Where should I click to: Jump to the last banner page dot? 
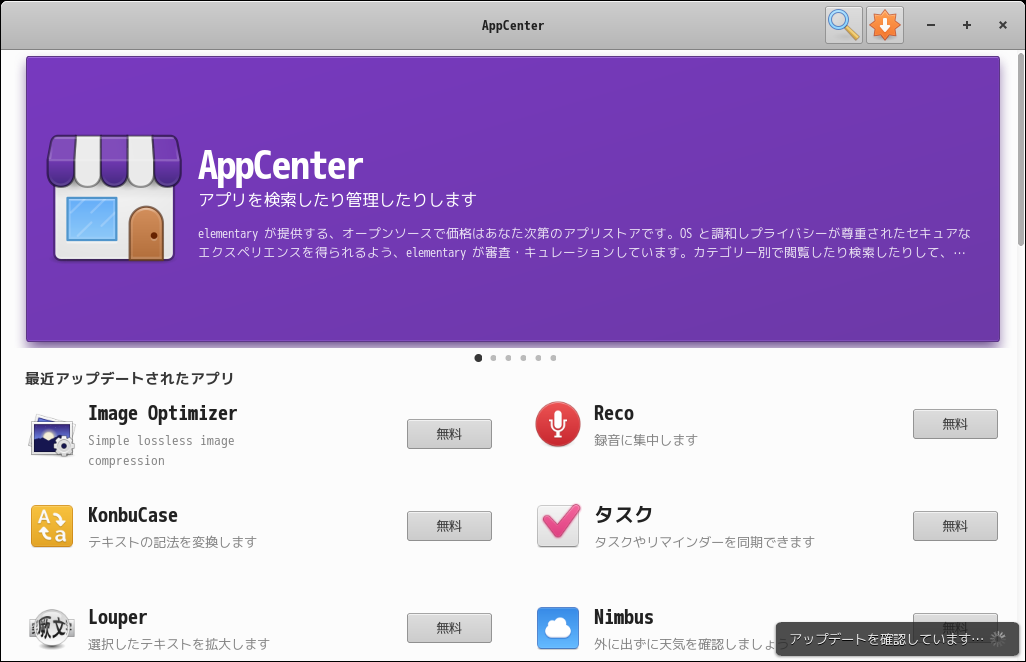553,357
